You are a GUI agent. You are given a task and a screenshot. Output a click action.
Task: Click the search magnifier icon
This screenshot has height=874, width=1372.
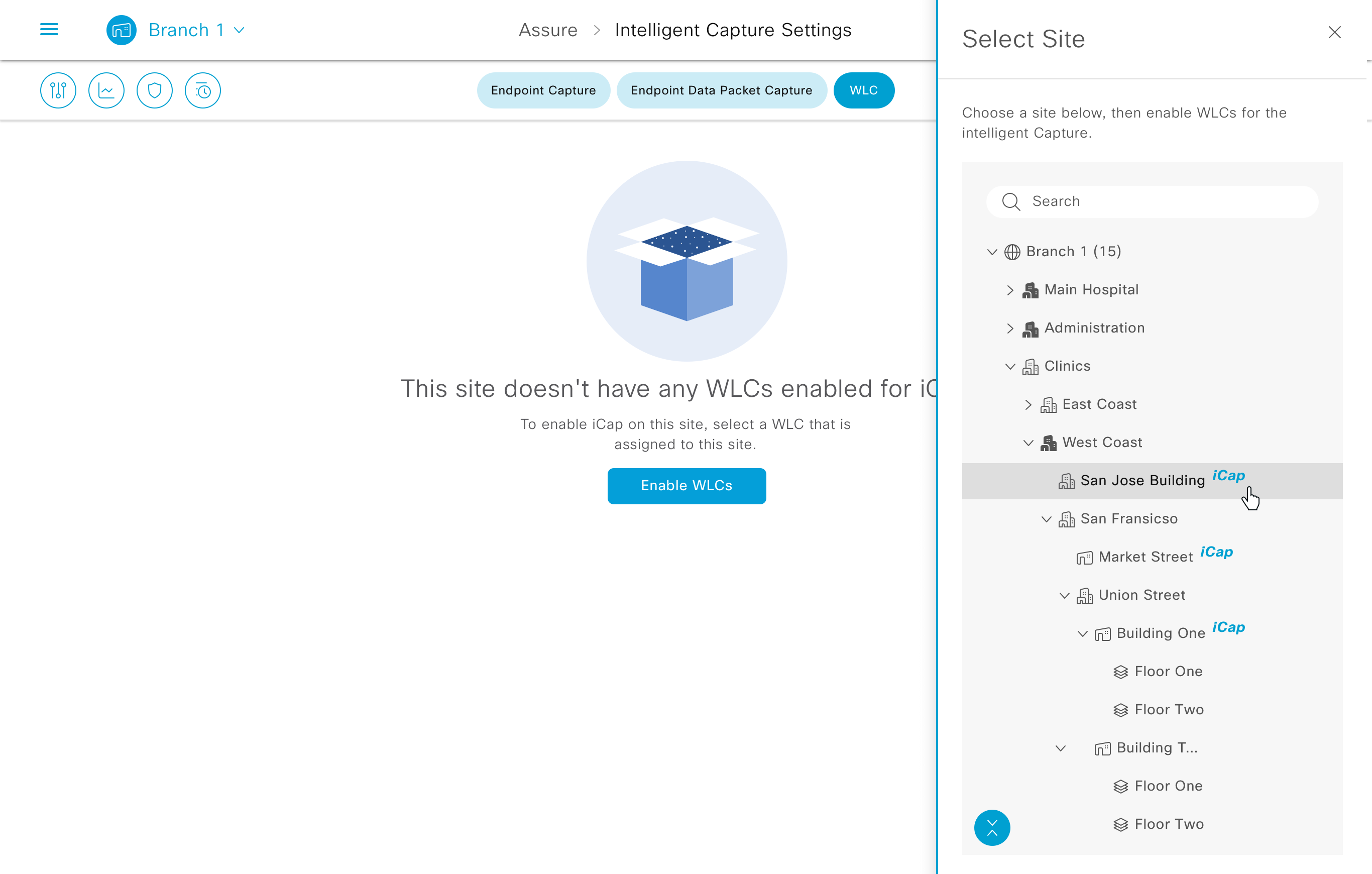(1011, 202)
